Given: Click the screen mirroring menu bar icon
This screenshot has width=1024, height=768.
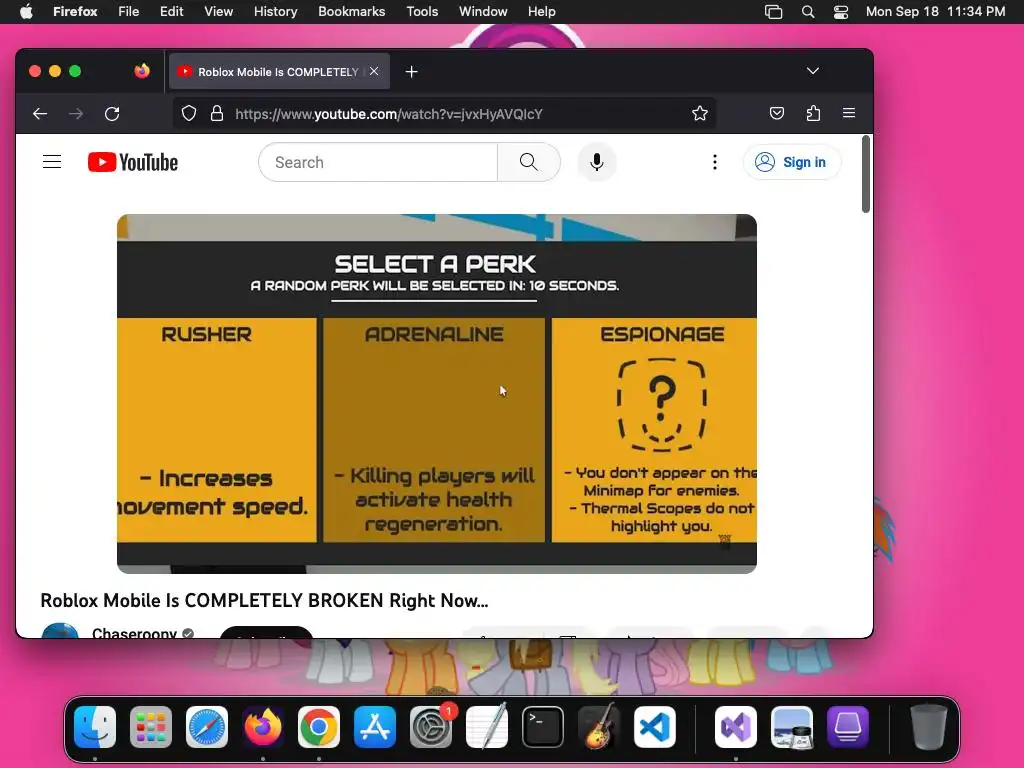Looking at the screenshot, I should 773,12.
